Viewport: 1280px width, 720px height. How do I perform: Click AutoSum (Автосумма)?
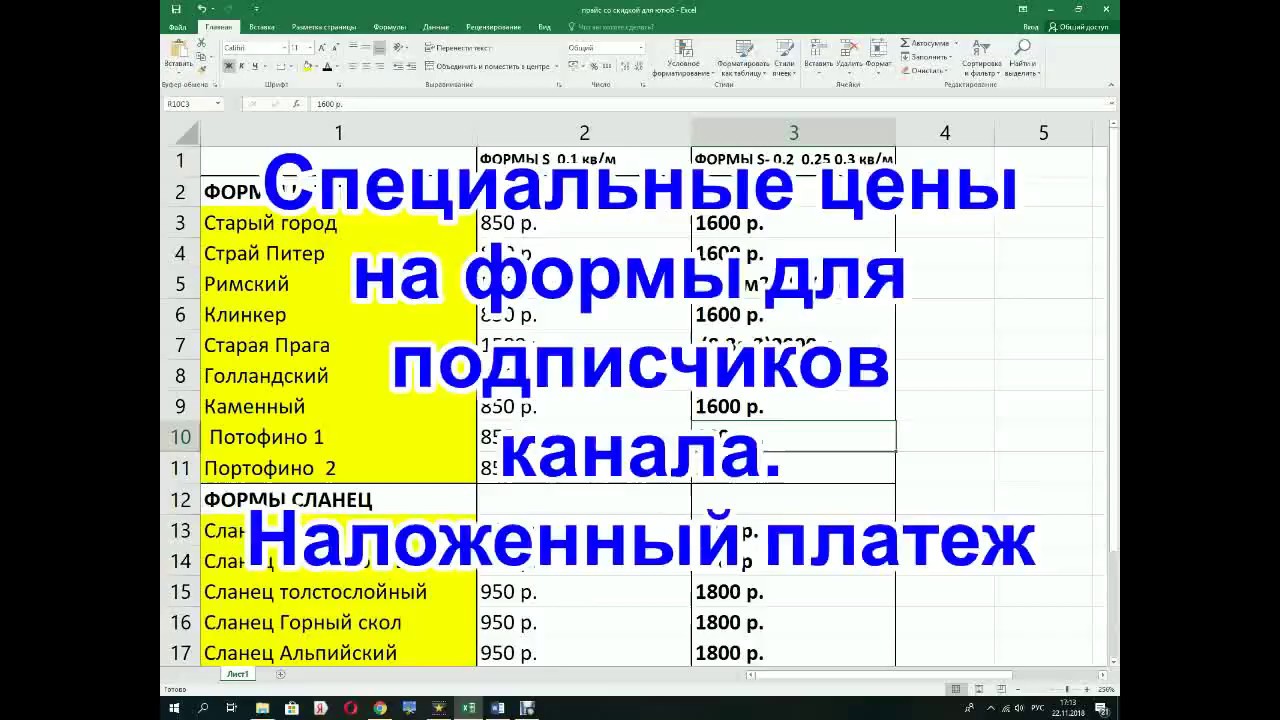click(929, 43)
